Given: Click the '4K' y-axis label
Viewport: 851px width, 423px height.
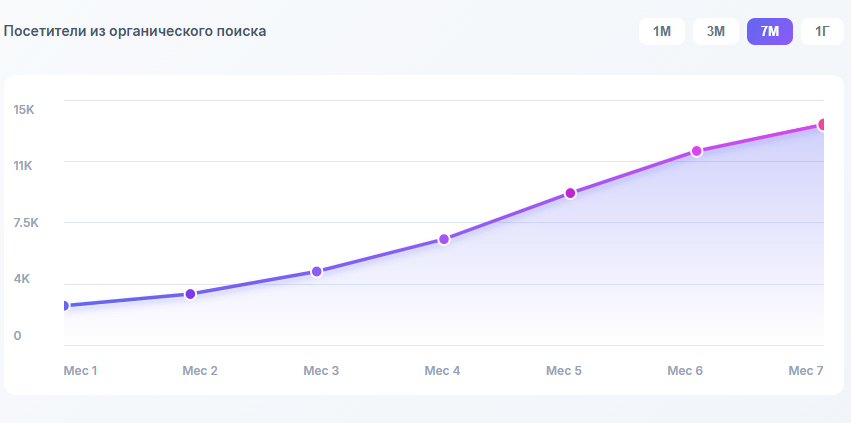Looking at the screenshot, I should click(x=22, y=279).
